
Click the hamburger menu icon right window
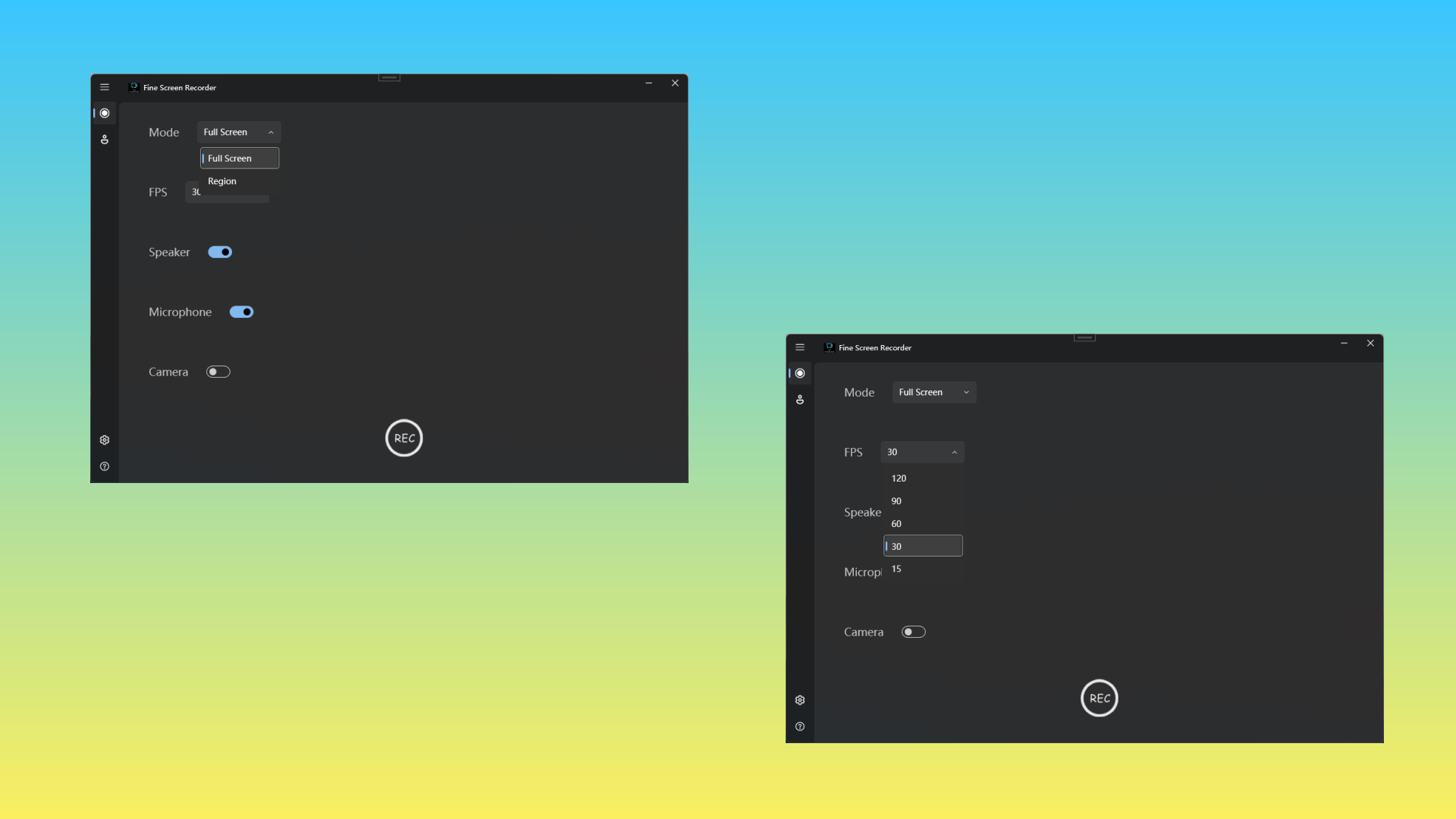800,347
